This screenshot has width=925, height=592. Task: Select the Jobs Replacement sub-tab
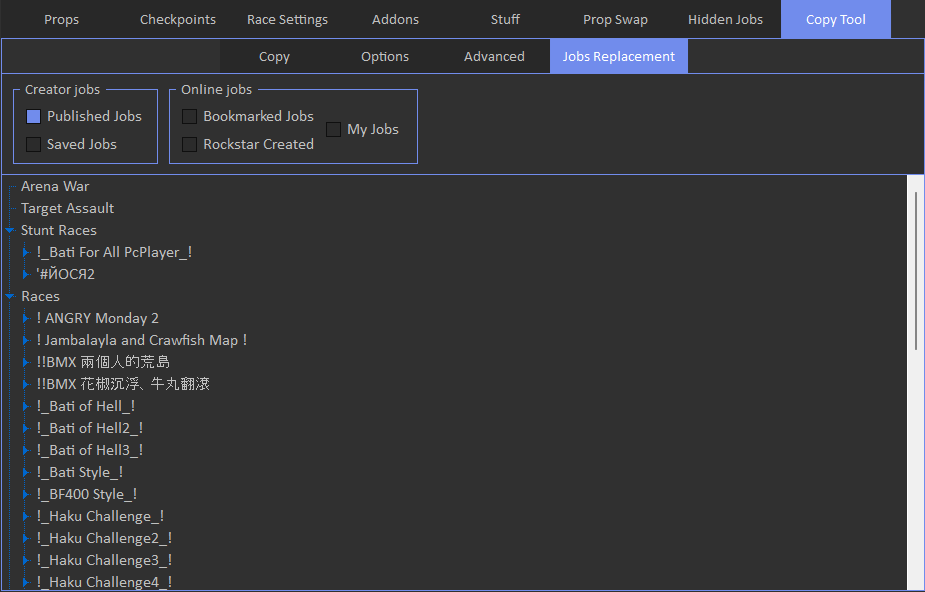[x=619, y=57]
